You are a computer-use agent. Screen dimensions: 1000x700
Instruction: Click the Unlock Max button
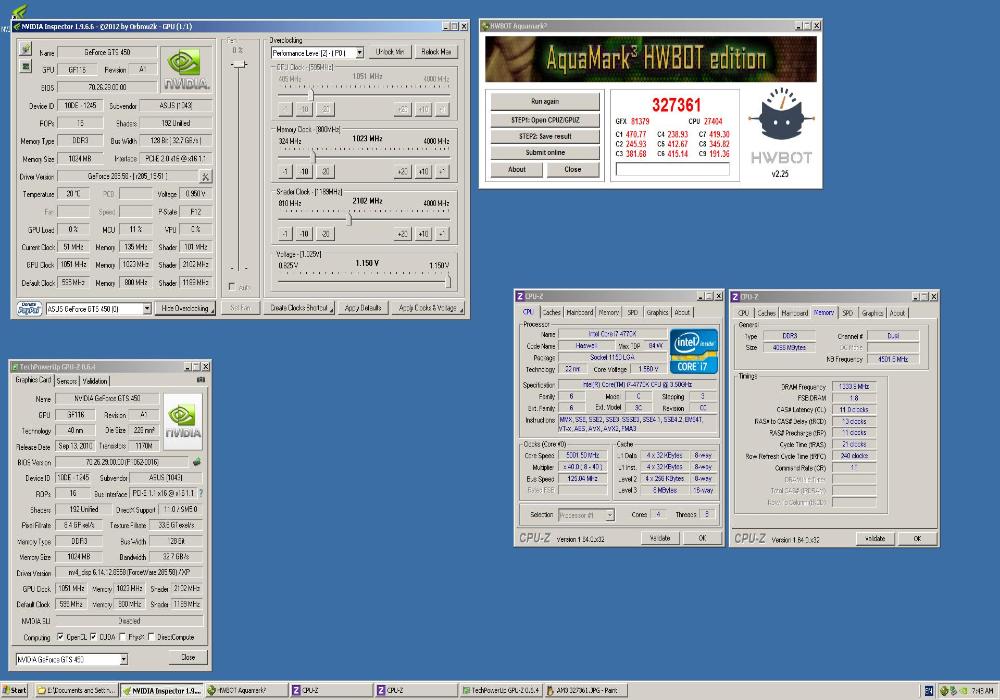[436, 52]
